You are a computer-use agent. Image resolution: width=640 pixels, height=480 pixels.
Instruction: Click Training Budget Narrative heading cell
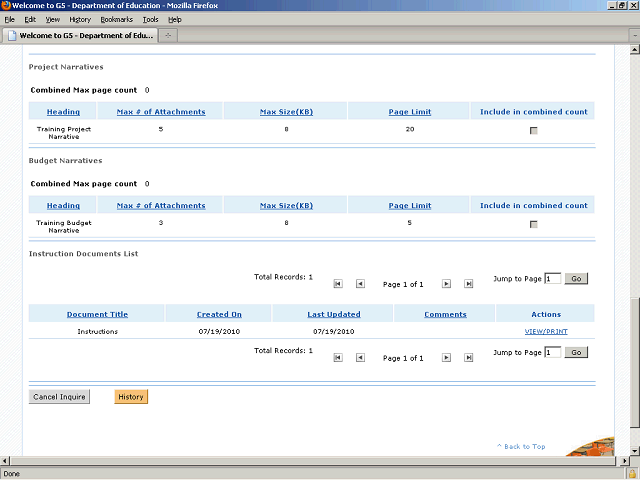click(64, 227)
